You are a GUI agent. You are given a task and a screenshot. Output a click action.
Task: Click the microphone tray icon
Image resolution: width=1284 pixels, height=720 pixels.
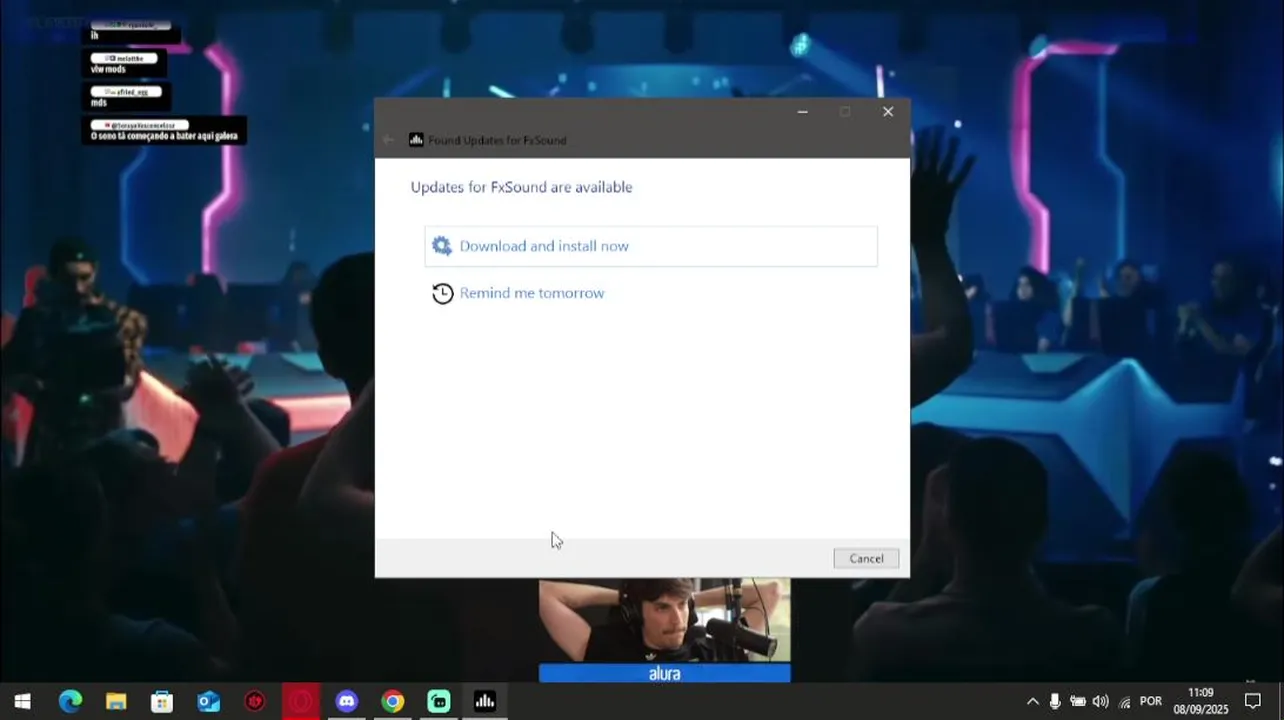click(1055, 702)
